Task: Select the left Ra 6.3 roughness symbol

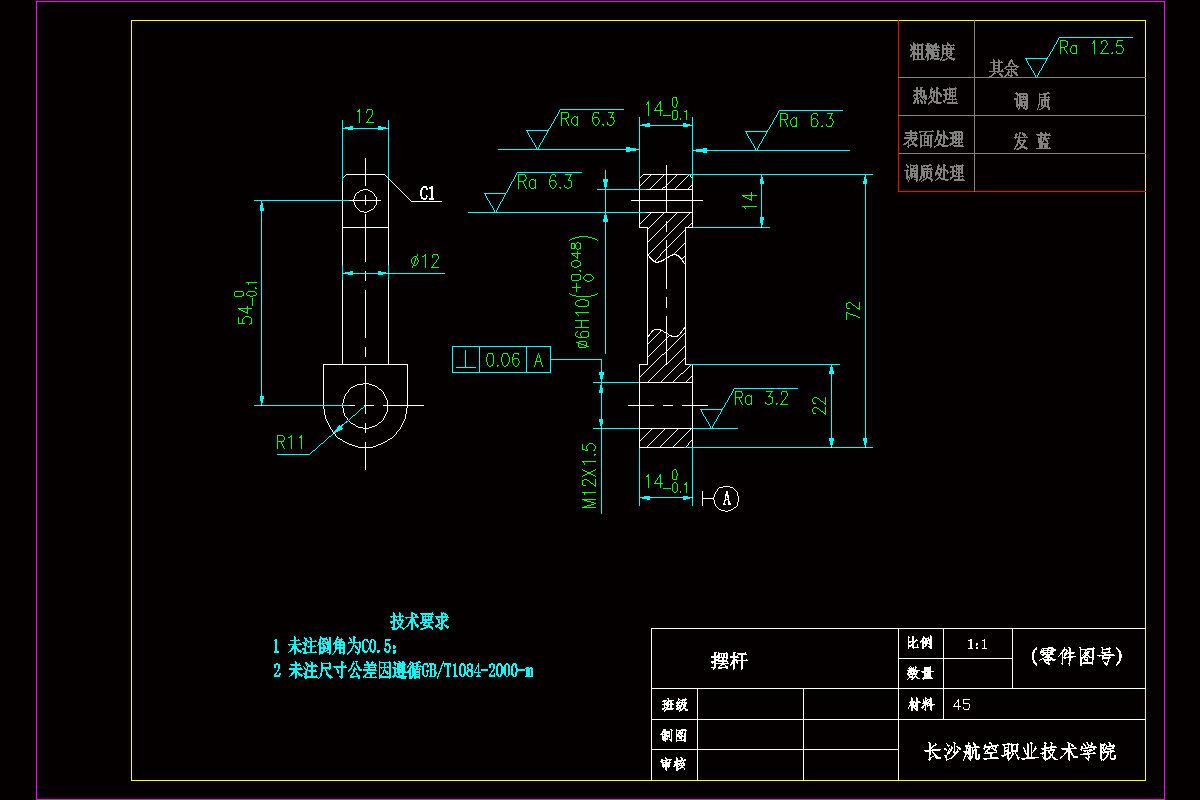Action: (543, 183)
